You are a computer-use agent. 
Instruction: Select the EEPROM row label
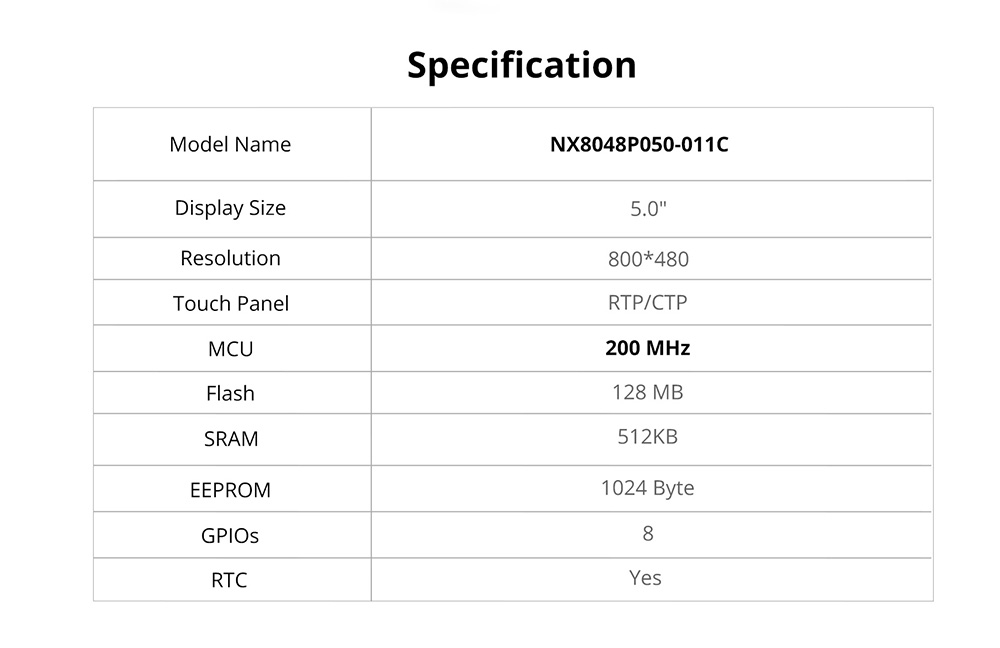point(230,491)
